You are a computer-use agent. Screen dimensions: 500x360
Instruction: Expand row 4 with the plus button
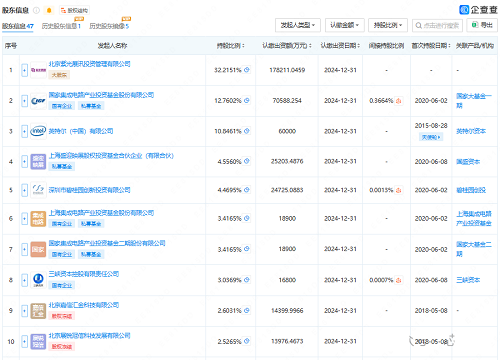(24, 162)
